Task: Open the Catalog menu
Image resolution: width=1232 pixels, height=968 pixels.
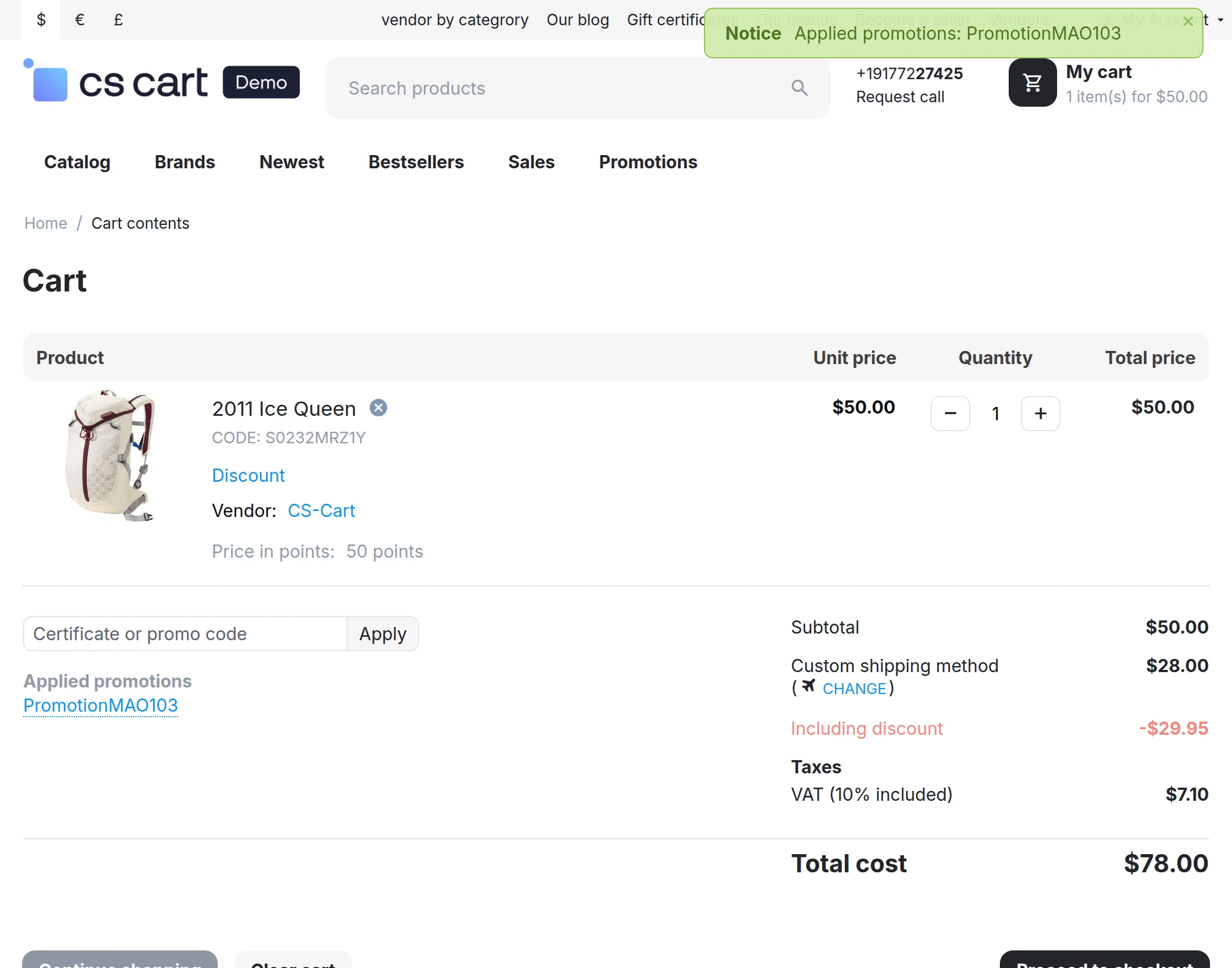Action: [77, 162]
